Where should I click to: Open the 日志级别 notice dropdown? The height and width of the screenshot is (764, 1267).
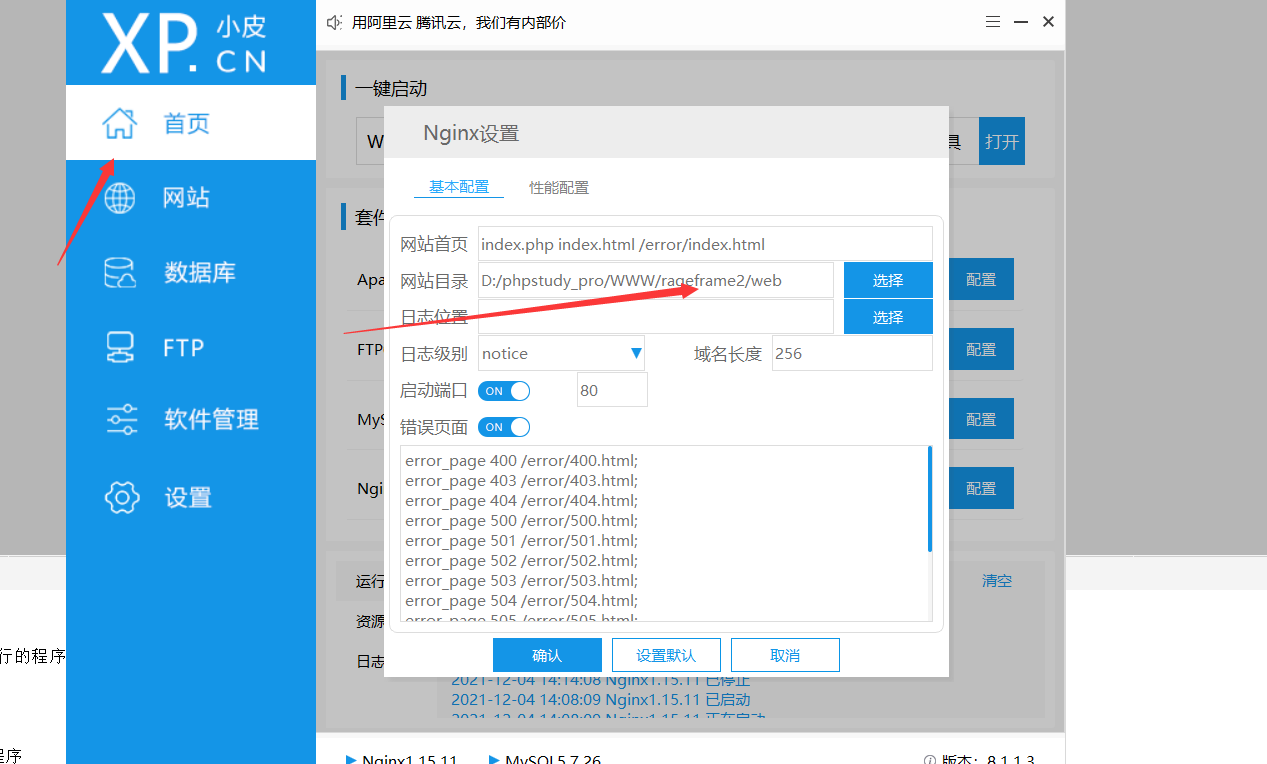tap(561, 353)
